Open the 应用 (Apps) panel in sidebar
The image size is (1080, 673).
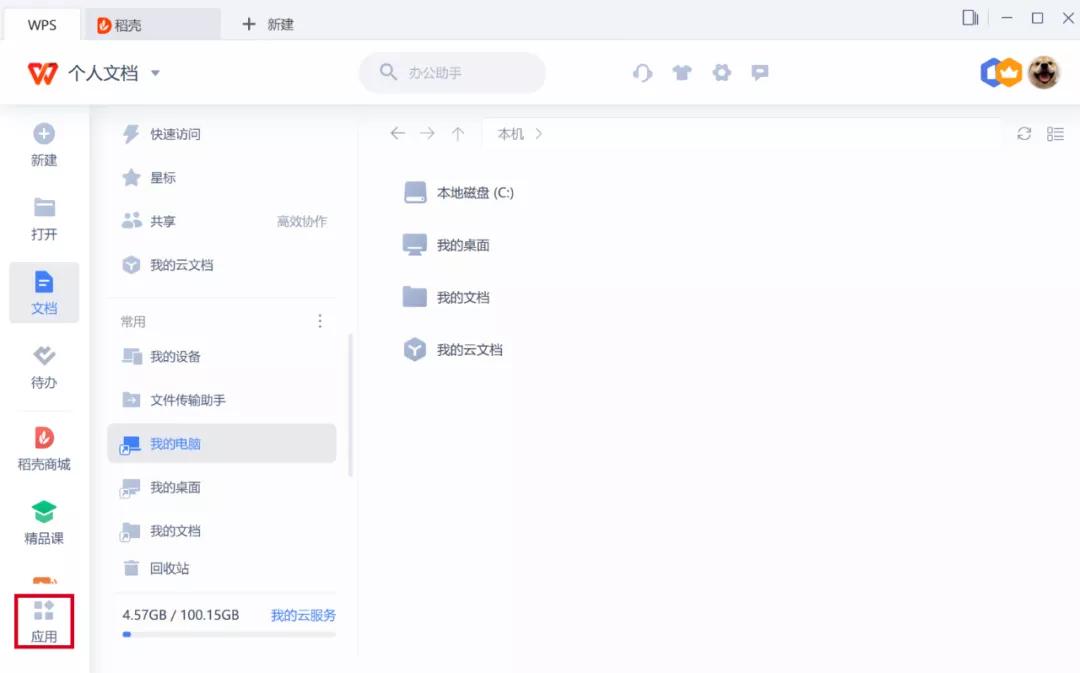point(44,620)
